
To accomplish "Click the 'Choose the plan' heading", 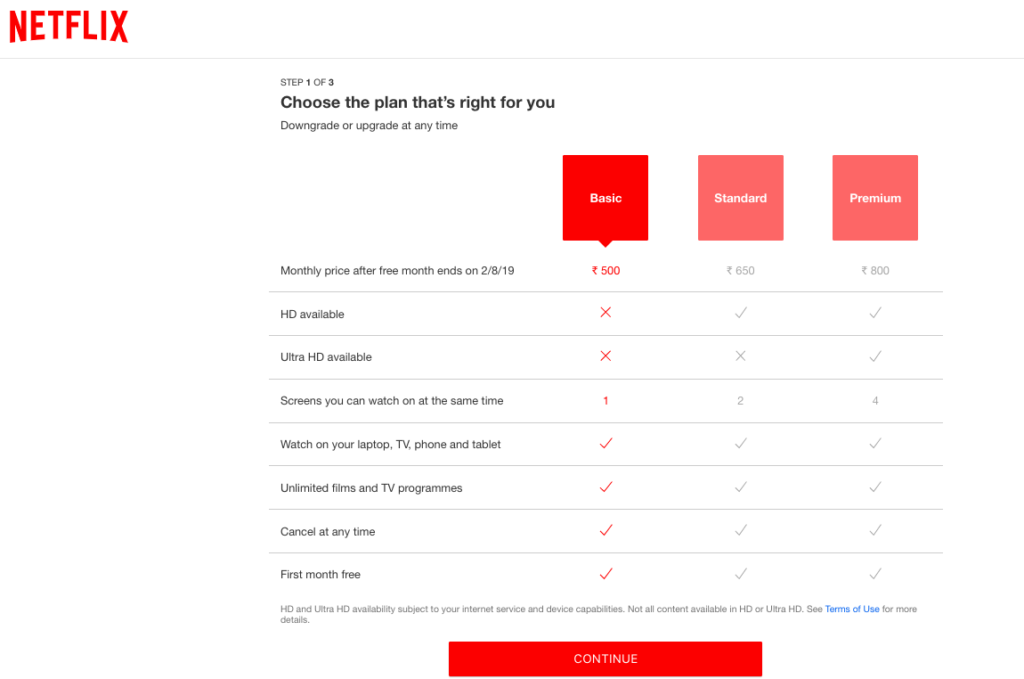I will (417, 102).
